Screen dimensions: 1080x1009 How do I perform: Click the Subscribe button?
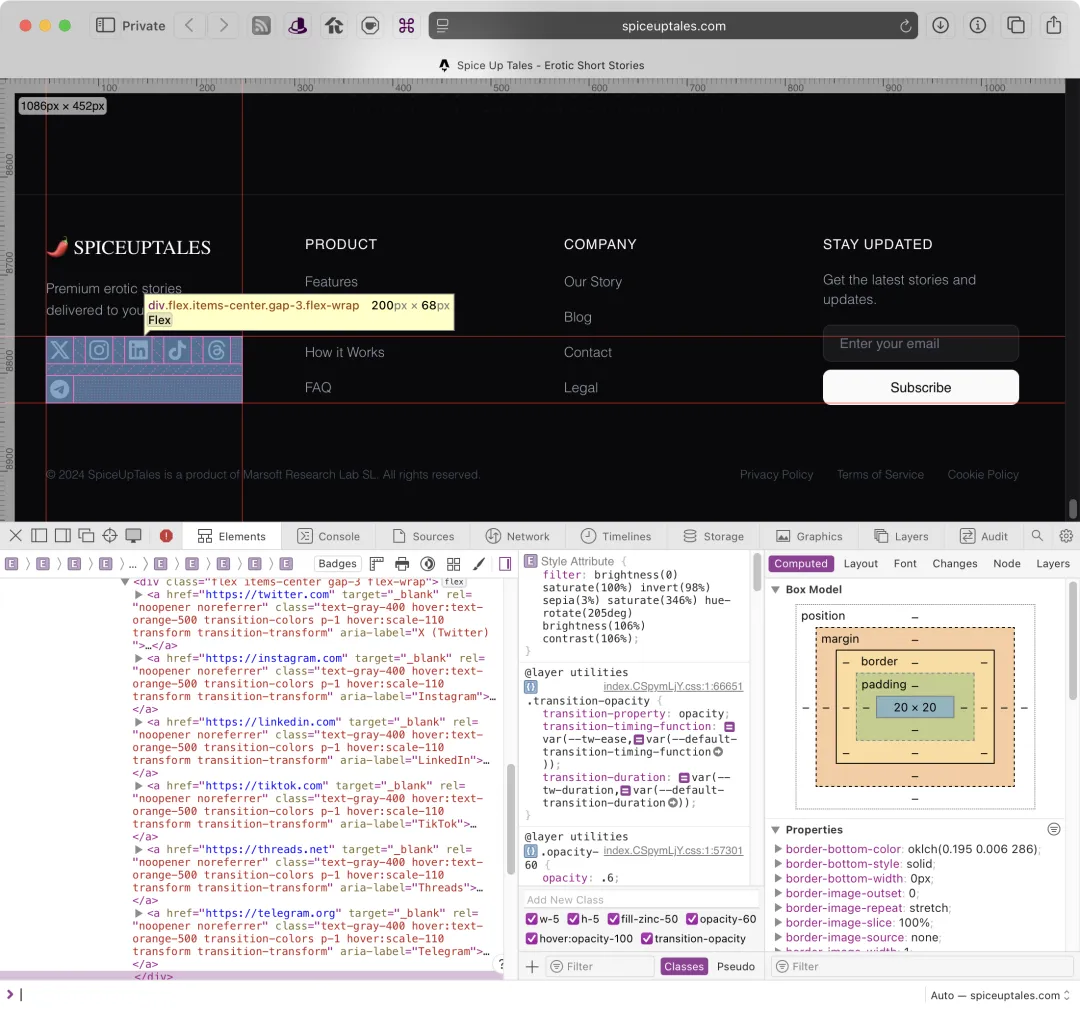[920, 387]
